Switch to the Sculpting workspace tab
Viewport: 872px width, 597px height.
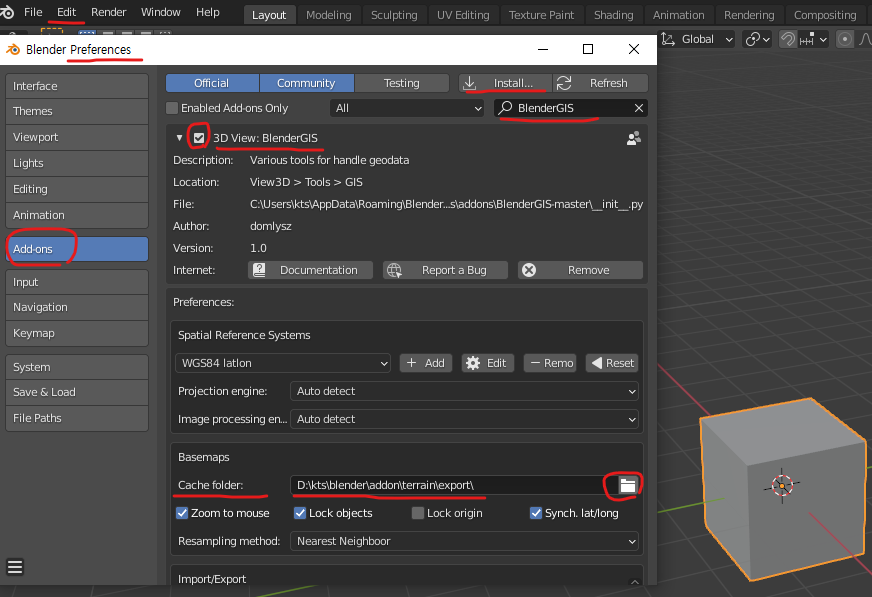coord(394,15)
